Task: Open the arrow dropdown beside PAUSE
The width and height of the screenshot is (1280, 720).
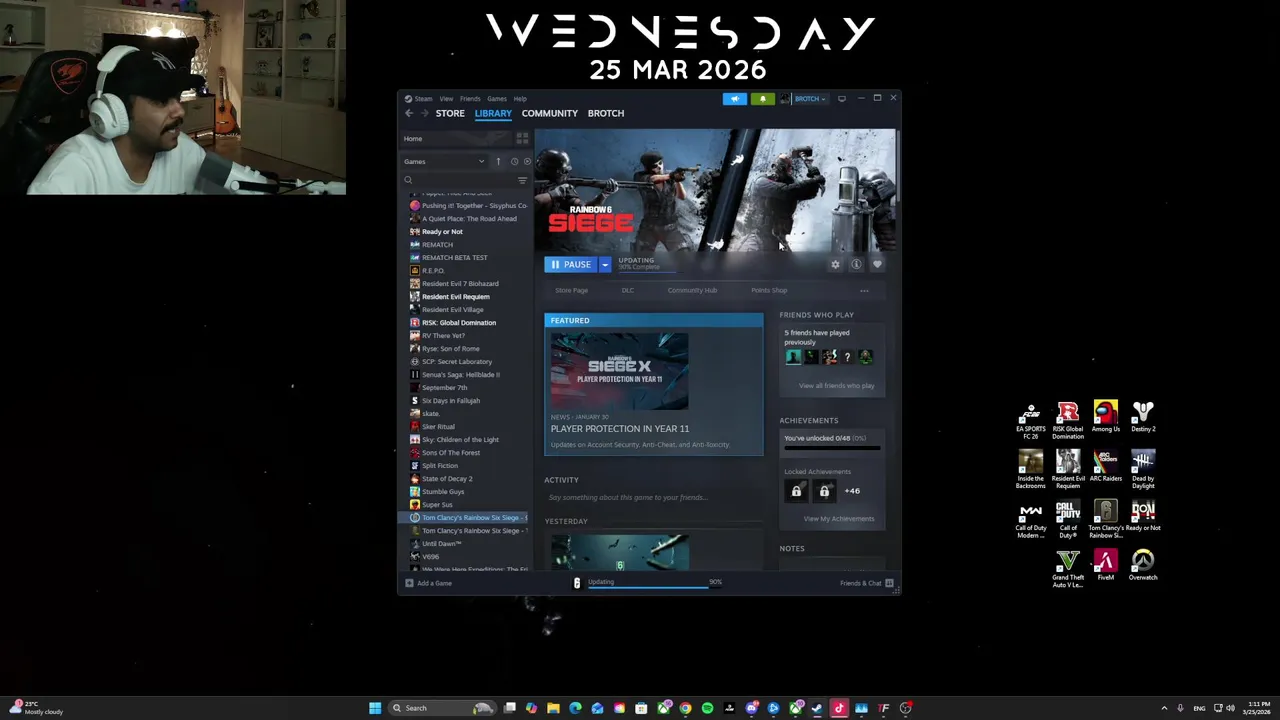Action: point(604,265)
